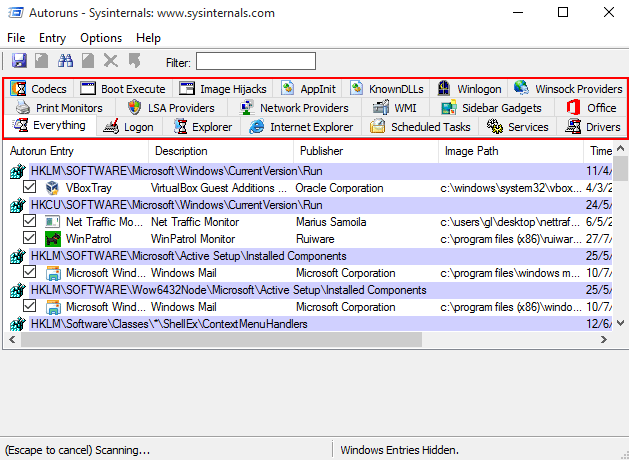Click the Save floppy disk toolbar icon

coord(19,61)
